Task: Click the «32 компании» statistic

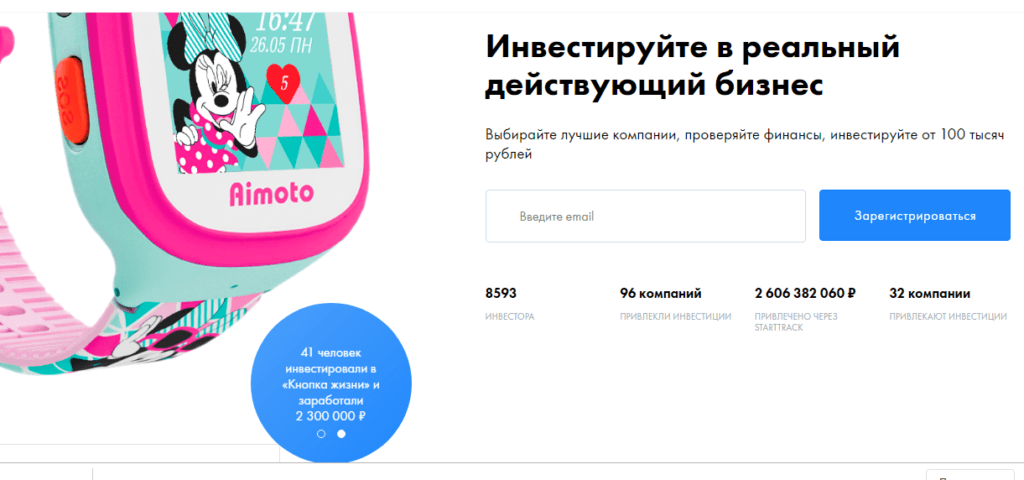Action: tap(929, 293)
